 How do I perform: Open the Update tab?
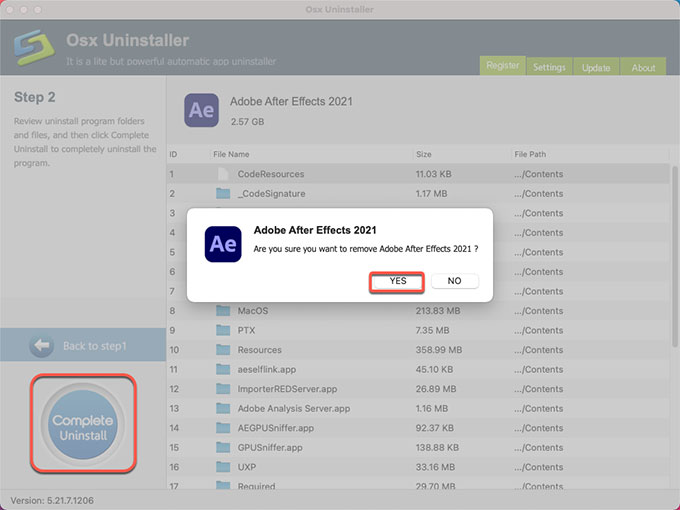pos(596,67)
